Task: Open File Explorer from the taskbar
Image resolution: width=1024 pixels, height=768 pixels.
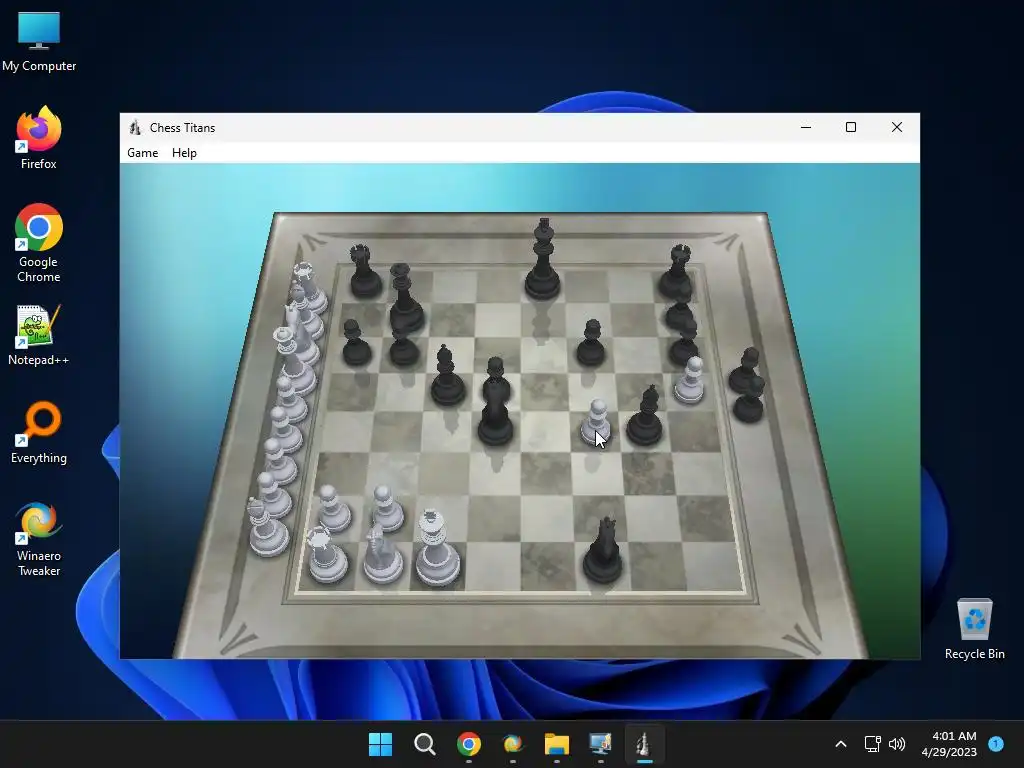Action: click(556, 744)
